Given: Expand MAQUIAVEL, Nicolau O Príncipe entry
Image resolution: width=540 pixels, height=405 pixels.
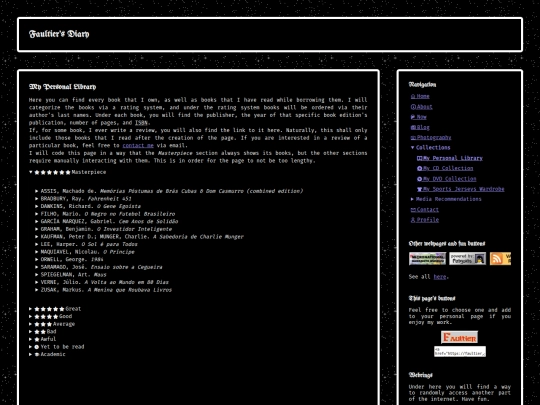Looking at the screenshot, I should click(37, 252).
